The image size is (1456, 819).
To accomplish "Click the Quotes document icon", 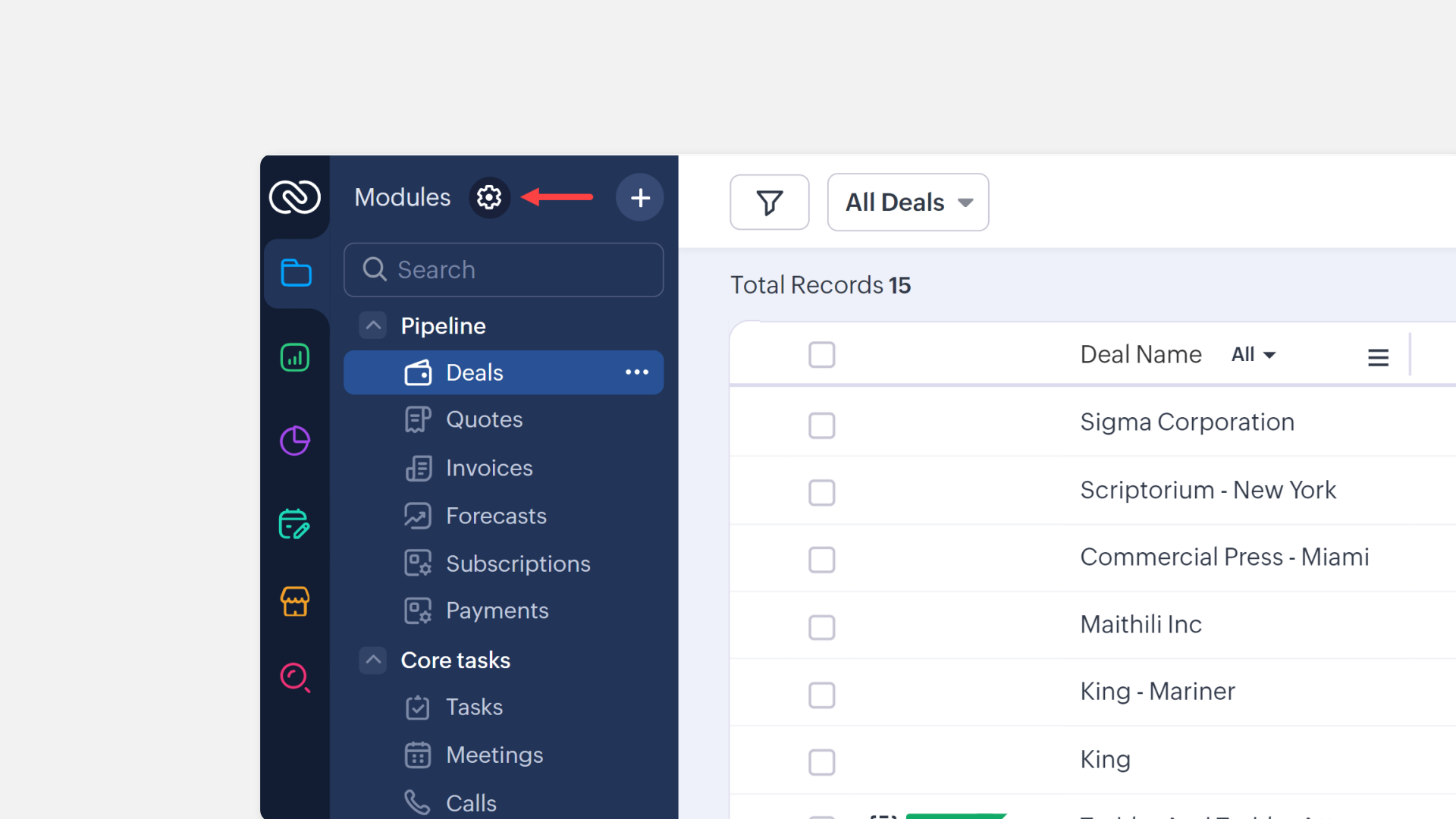I will 418,419.
